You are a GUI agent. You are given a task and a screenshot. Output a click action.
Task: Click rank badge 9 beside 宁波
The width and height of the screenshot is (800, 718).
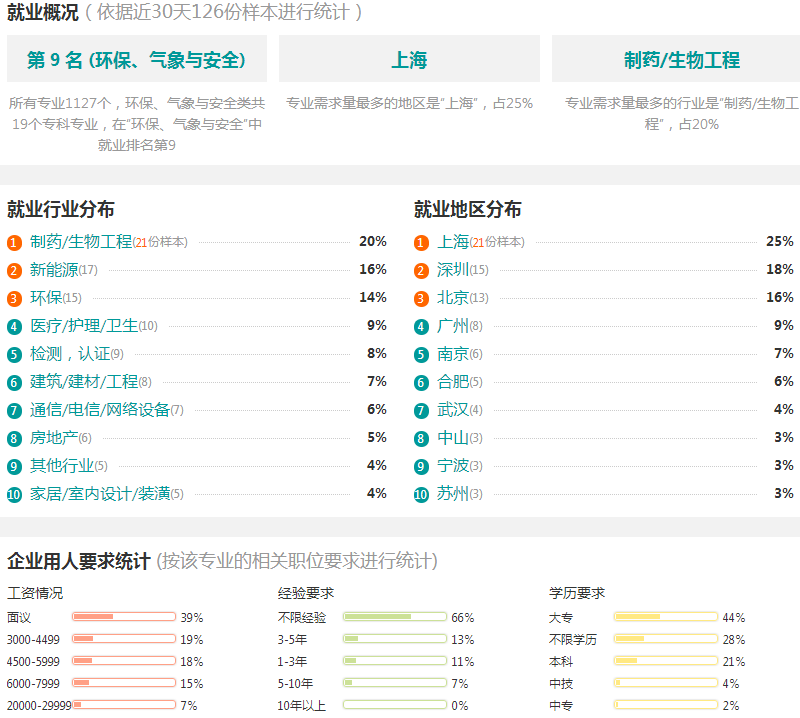pos(421,467)
